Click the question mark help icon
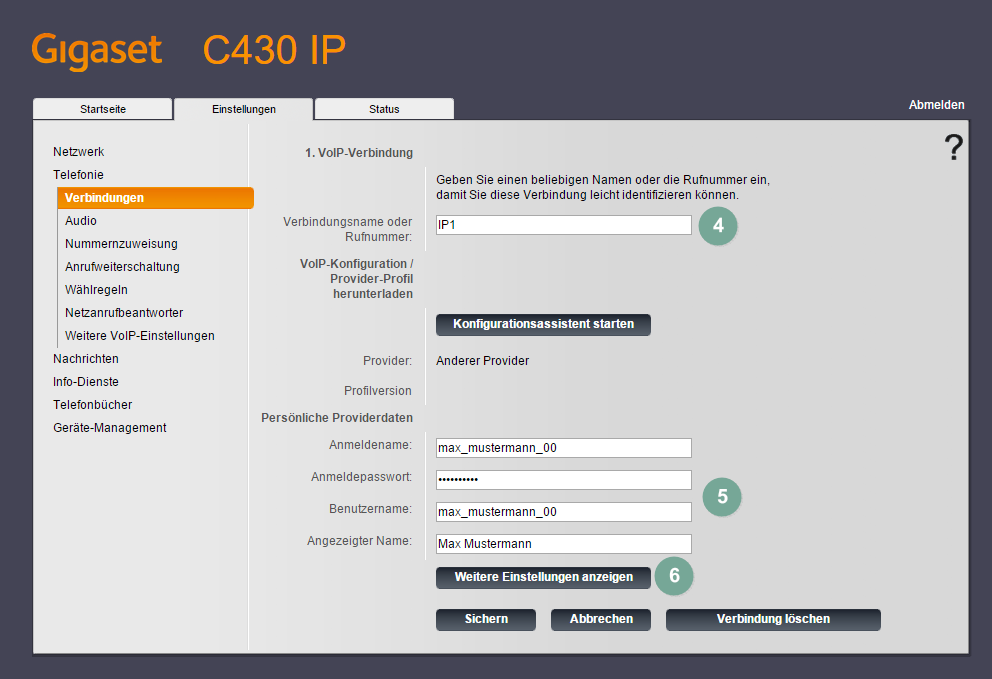 click(x=953, y=148)
